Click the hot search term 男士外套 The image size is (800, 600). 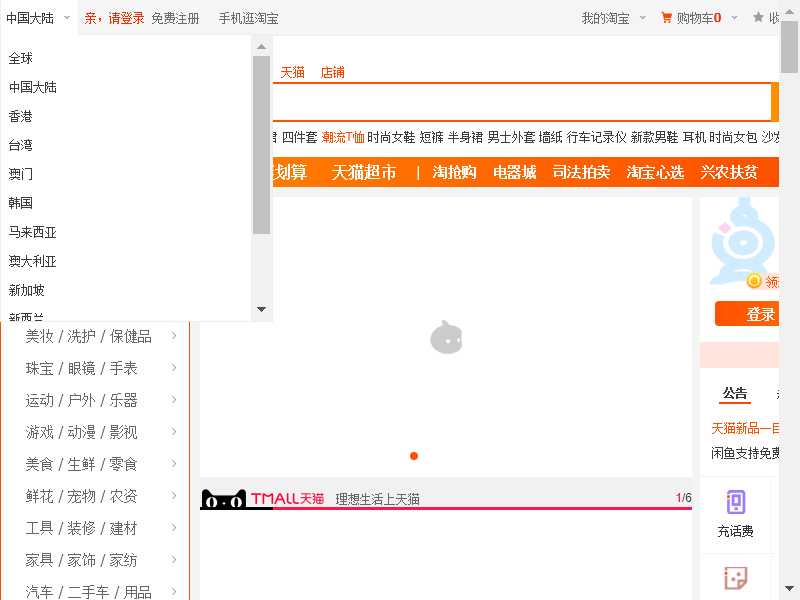tap(511, 137)
